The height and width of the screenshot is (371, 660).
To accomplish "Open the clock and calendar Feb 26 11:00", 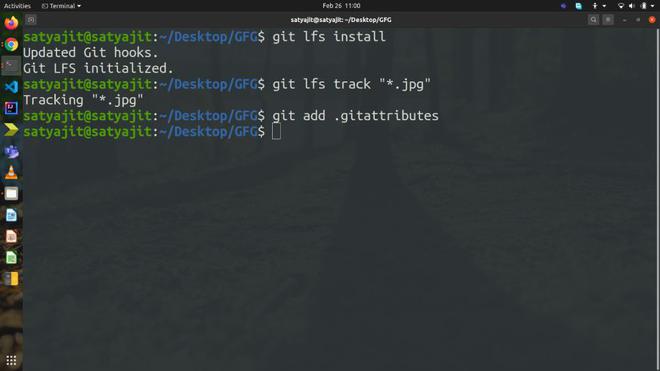I will 341,6.
